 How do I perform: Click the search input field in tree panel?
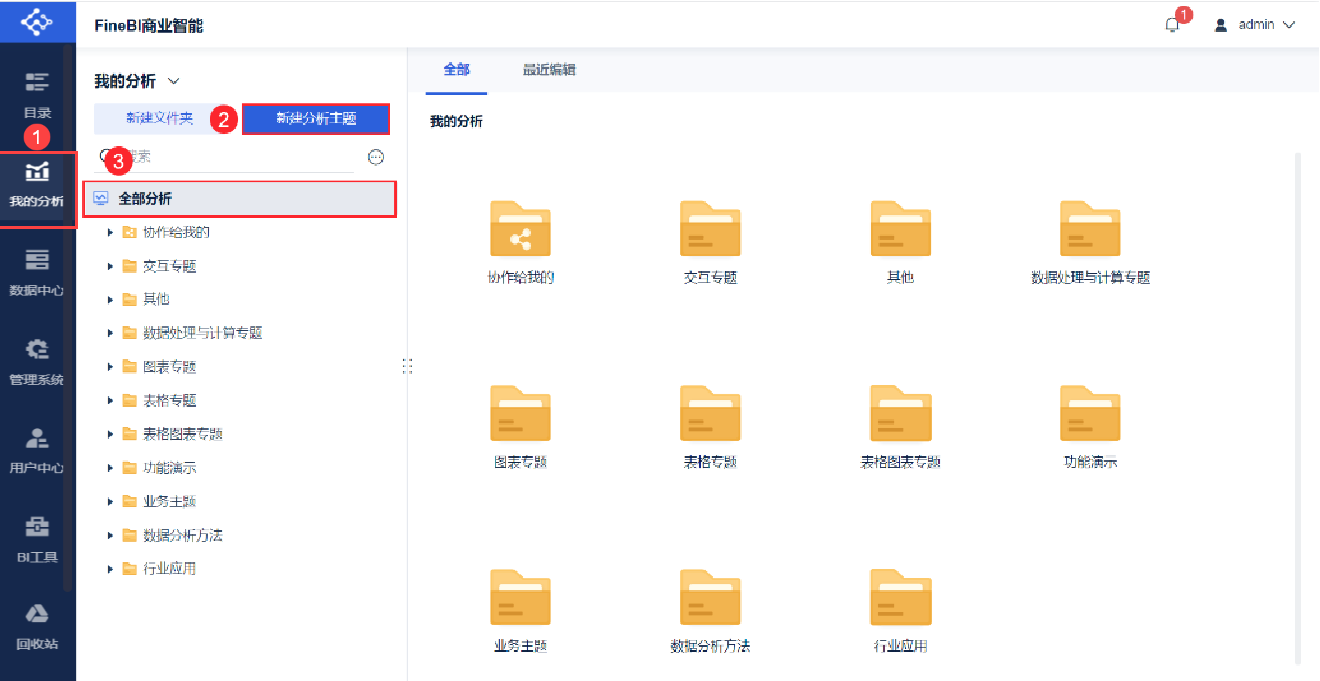(225, 157)
